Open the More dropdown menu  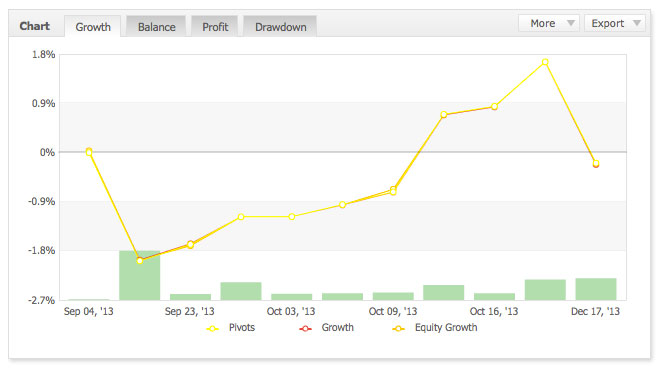coord(549,23)
